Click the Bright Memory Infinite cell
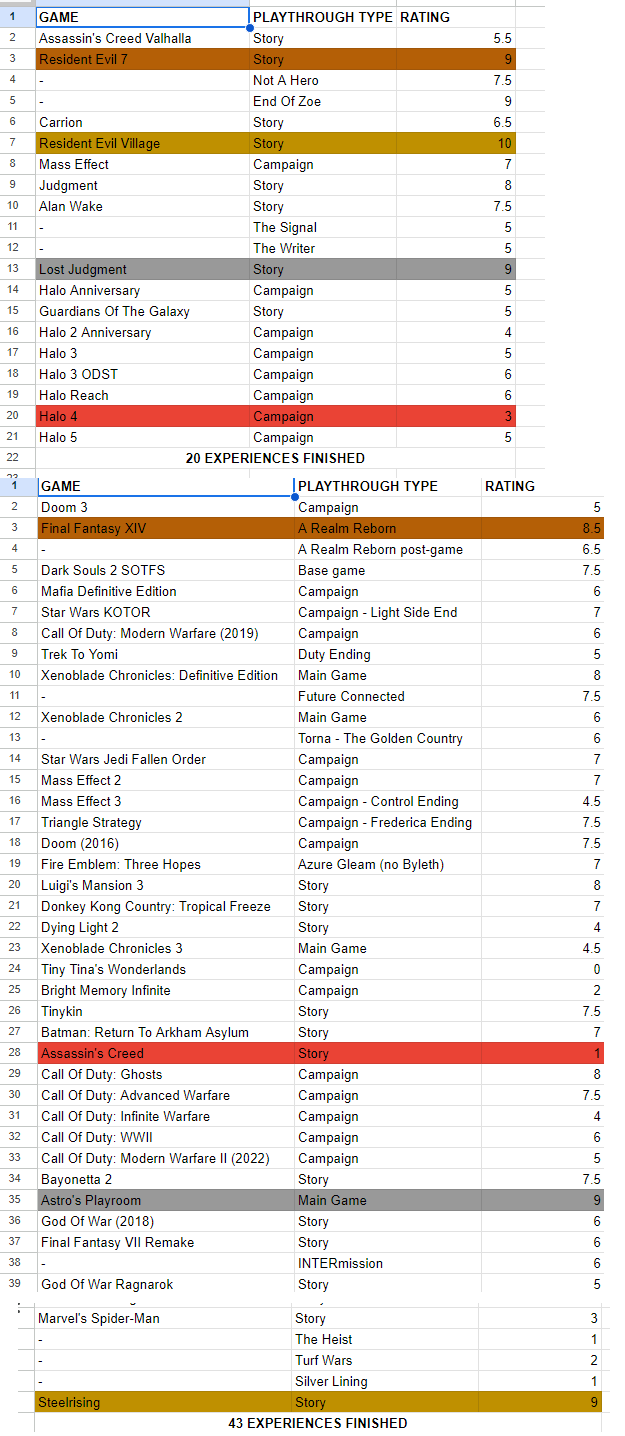Image resolution: width=625 pixels, height=1436 pixels. tap(165, 990)
